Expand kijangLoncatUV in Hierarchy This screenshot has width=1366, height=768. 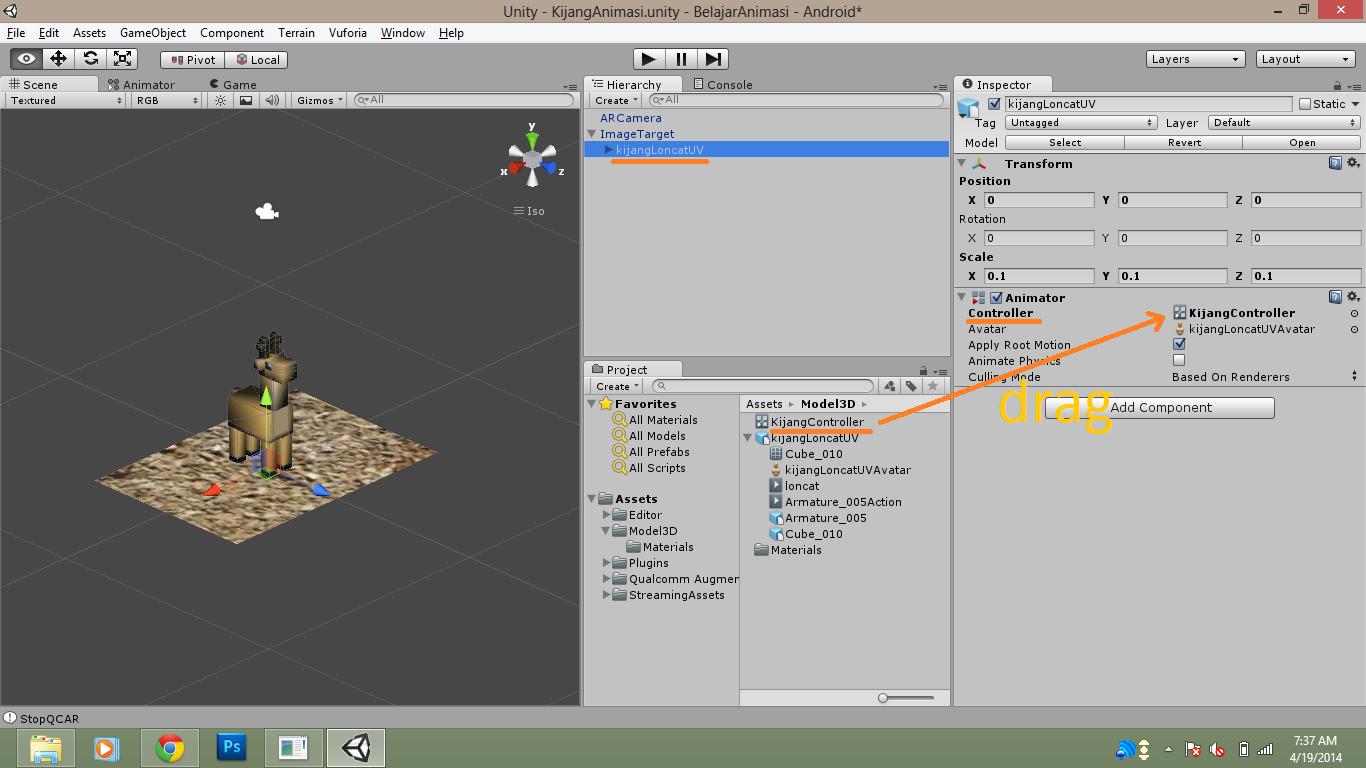click(608, 150)
